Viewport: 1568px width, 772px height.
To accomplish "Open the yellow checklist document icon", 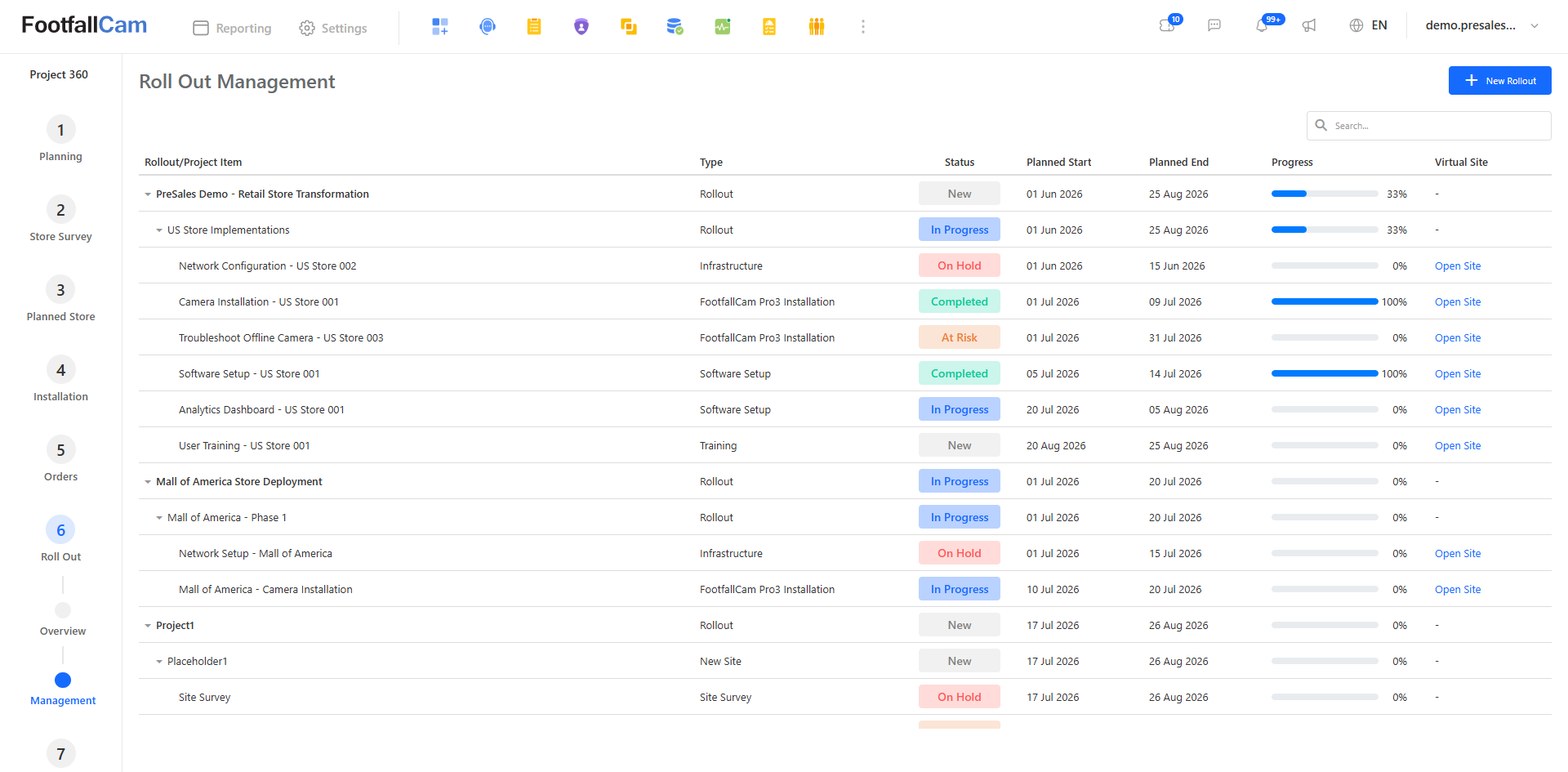I will point(769,27).
